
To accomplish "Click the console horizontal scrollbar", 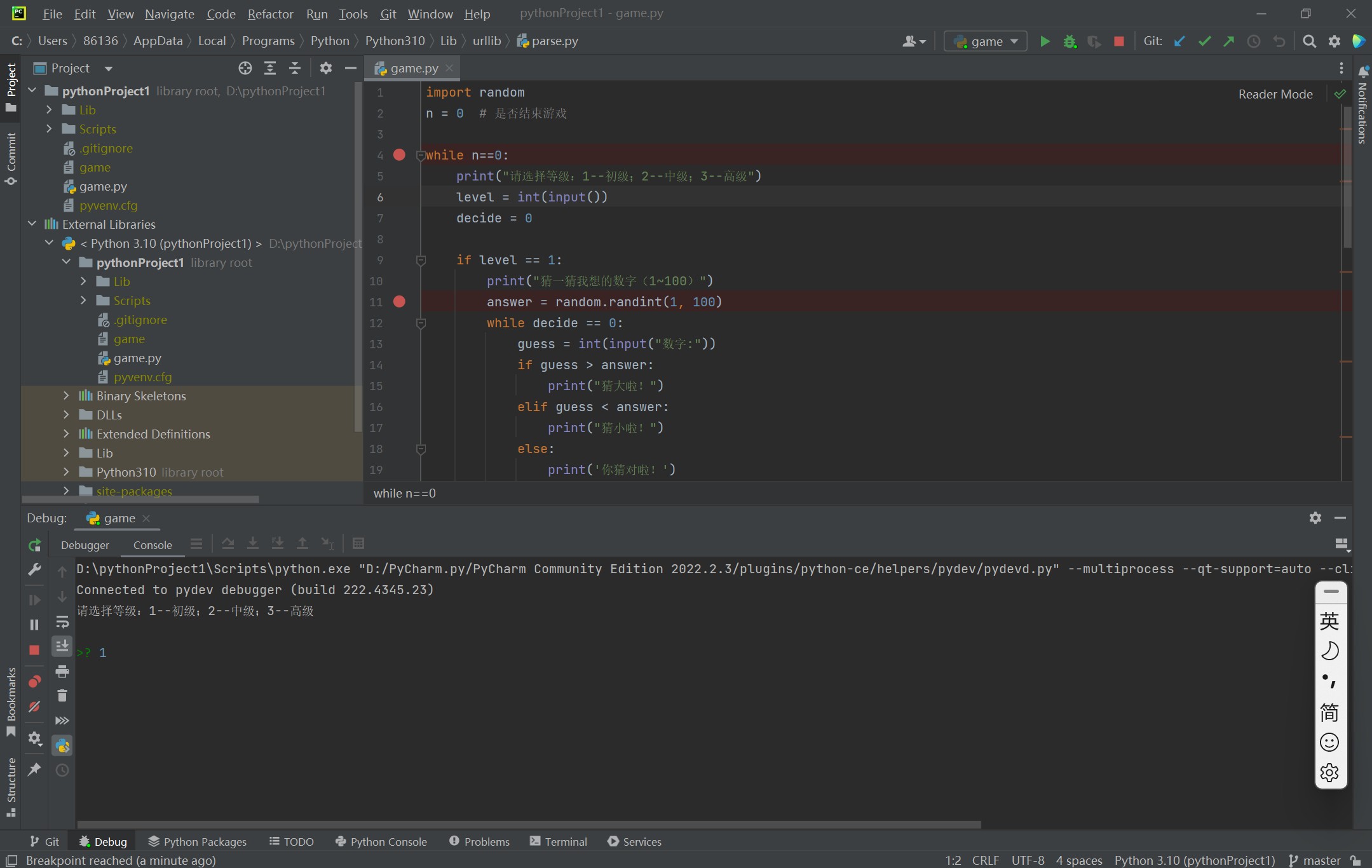I will (x=529, y=824).
